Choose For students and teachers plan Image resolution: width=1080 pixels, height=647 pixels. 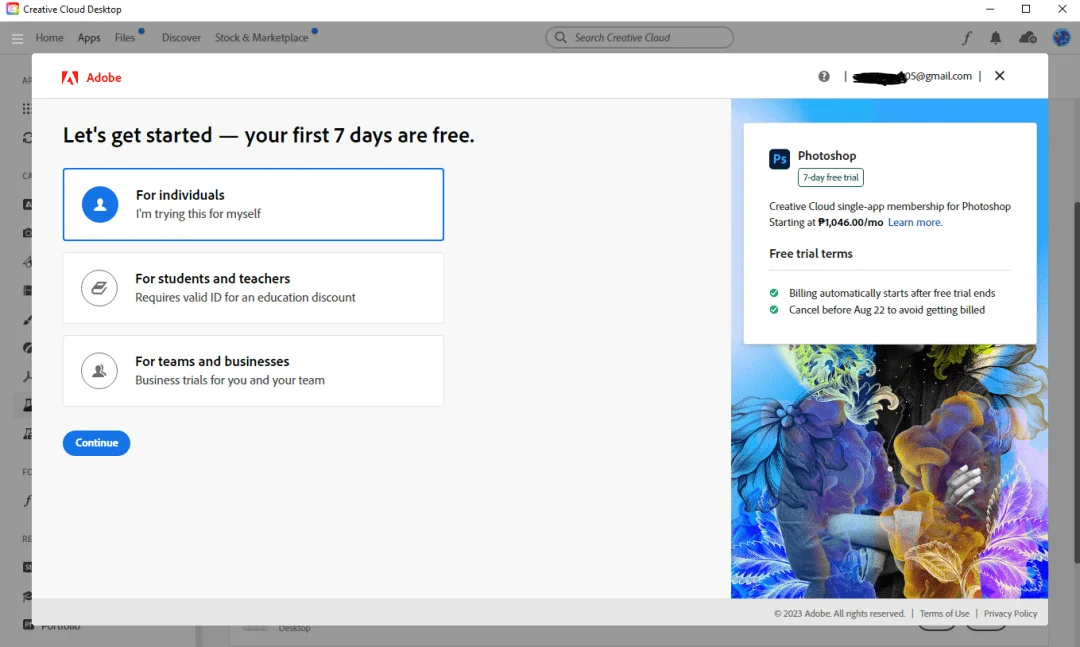point(253,288)
